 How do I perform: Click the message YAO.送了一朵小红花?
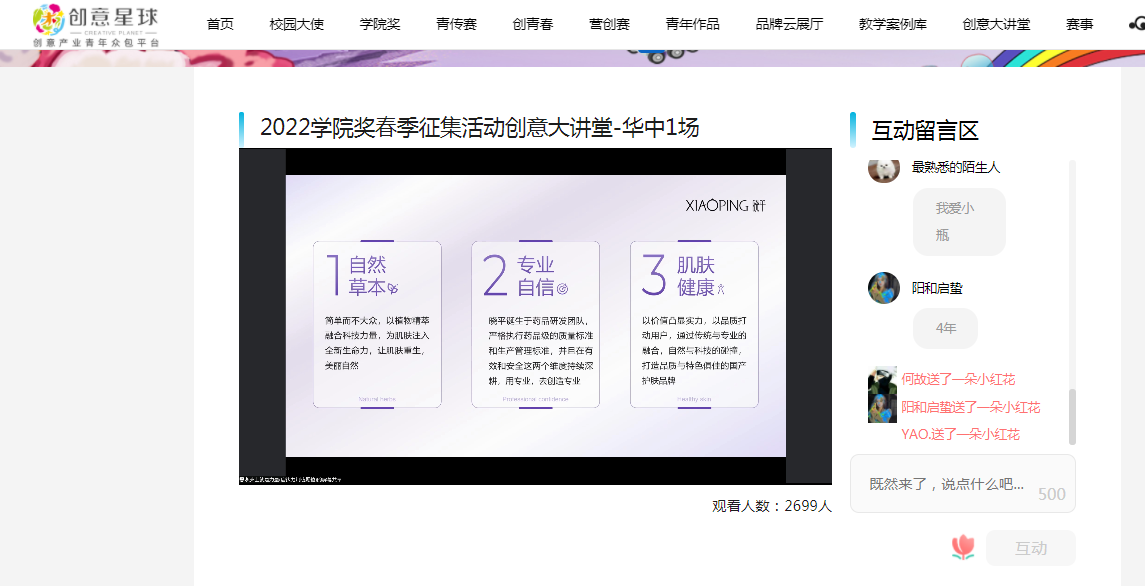point(960,435)
